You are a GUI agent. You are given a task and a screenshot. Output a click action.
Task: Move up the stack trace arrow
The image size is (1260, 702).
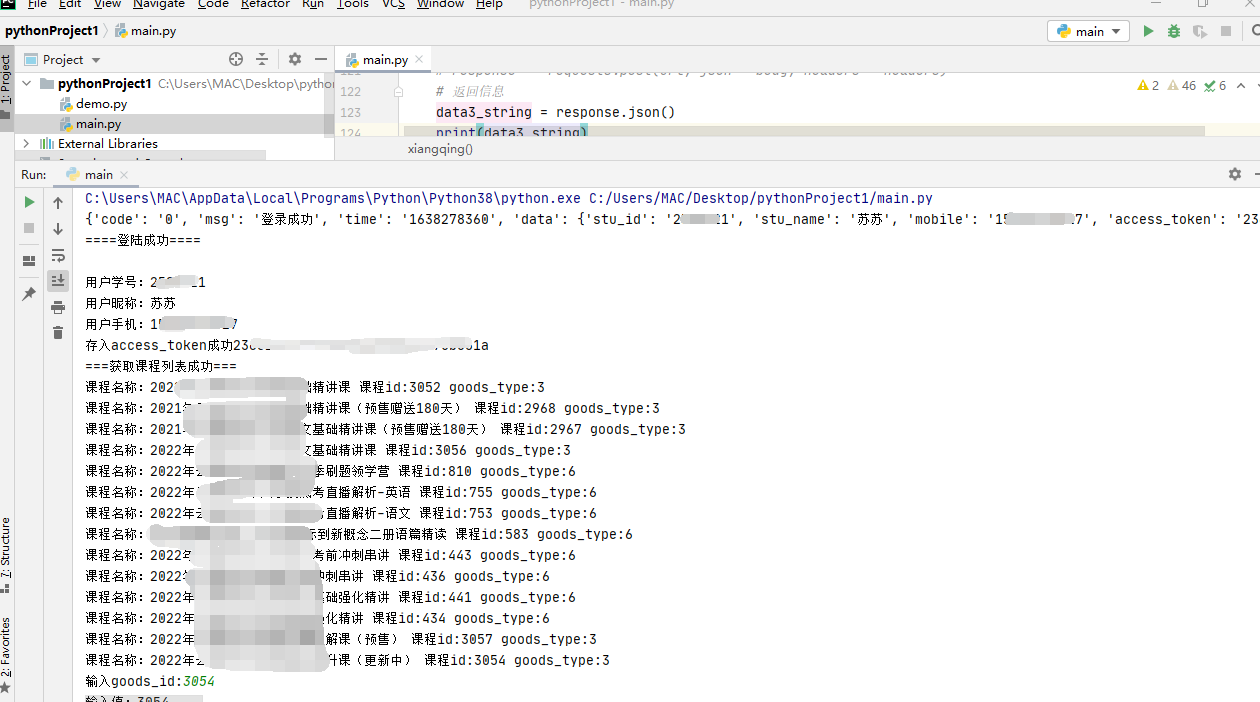coord(58,203)
